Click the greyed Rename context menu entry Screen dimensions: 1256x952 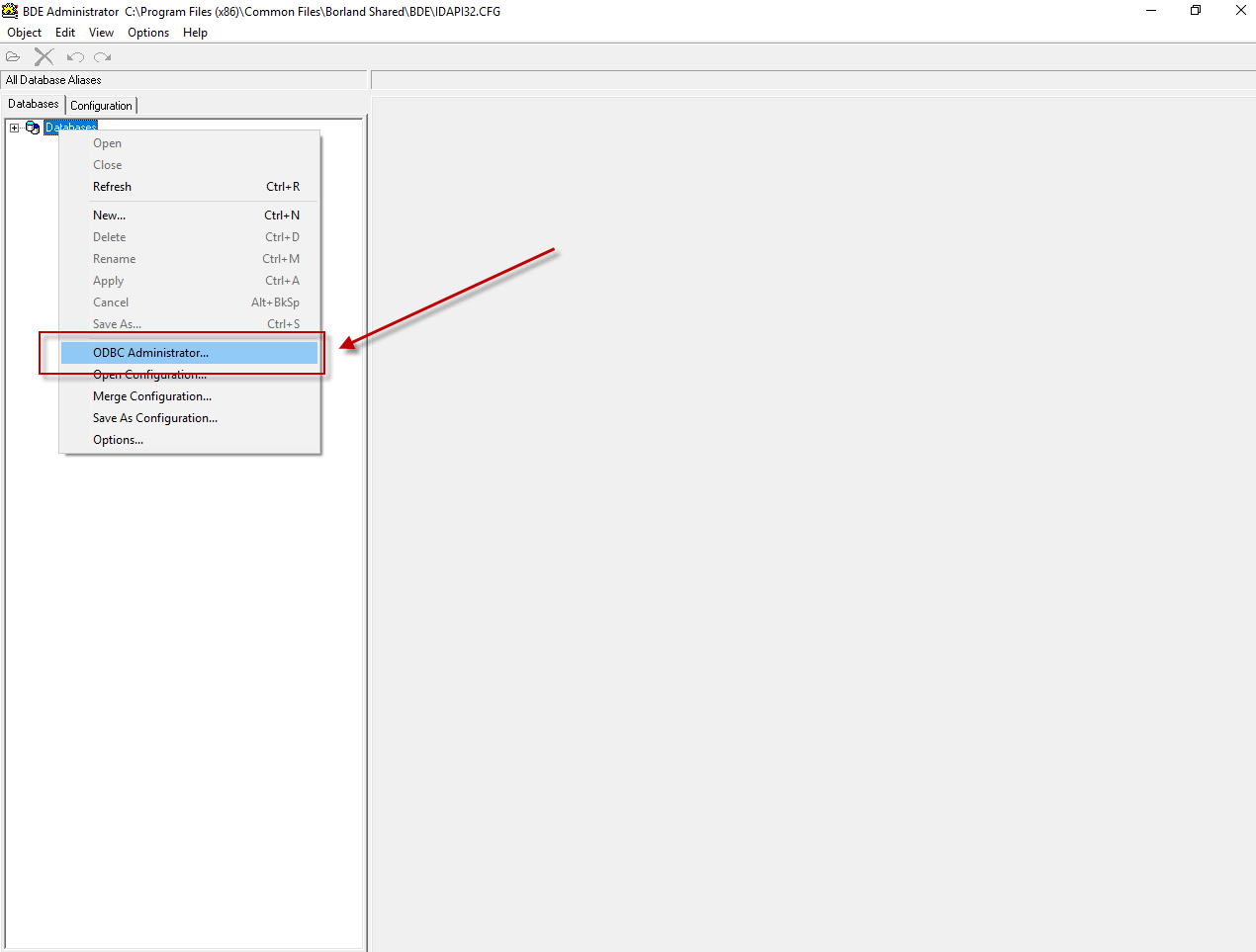(x=189, y=259)
